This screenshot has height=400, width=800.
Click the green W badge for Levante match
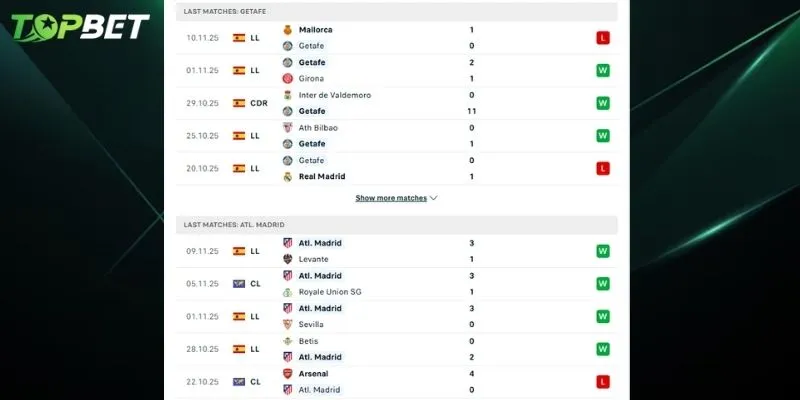[x=603, y=251]
